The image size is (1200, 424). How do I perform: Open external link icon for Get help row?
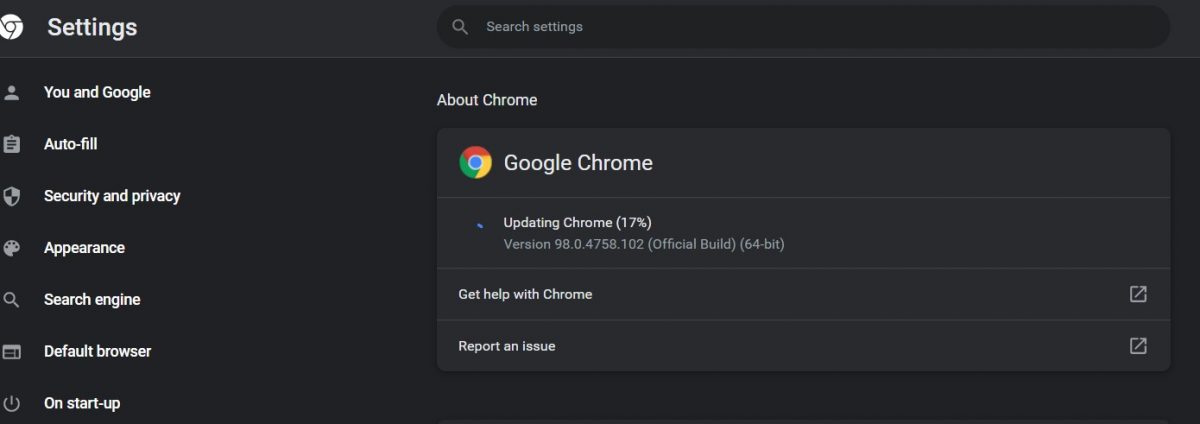point(1138,294)
